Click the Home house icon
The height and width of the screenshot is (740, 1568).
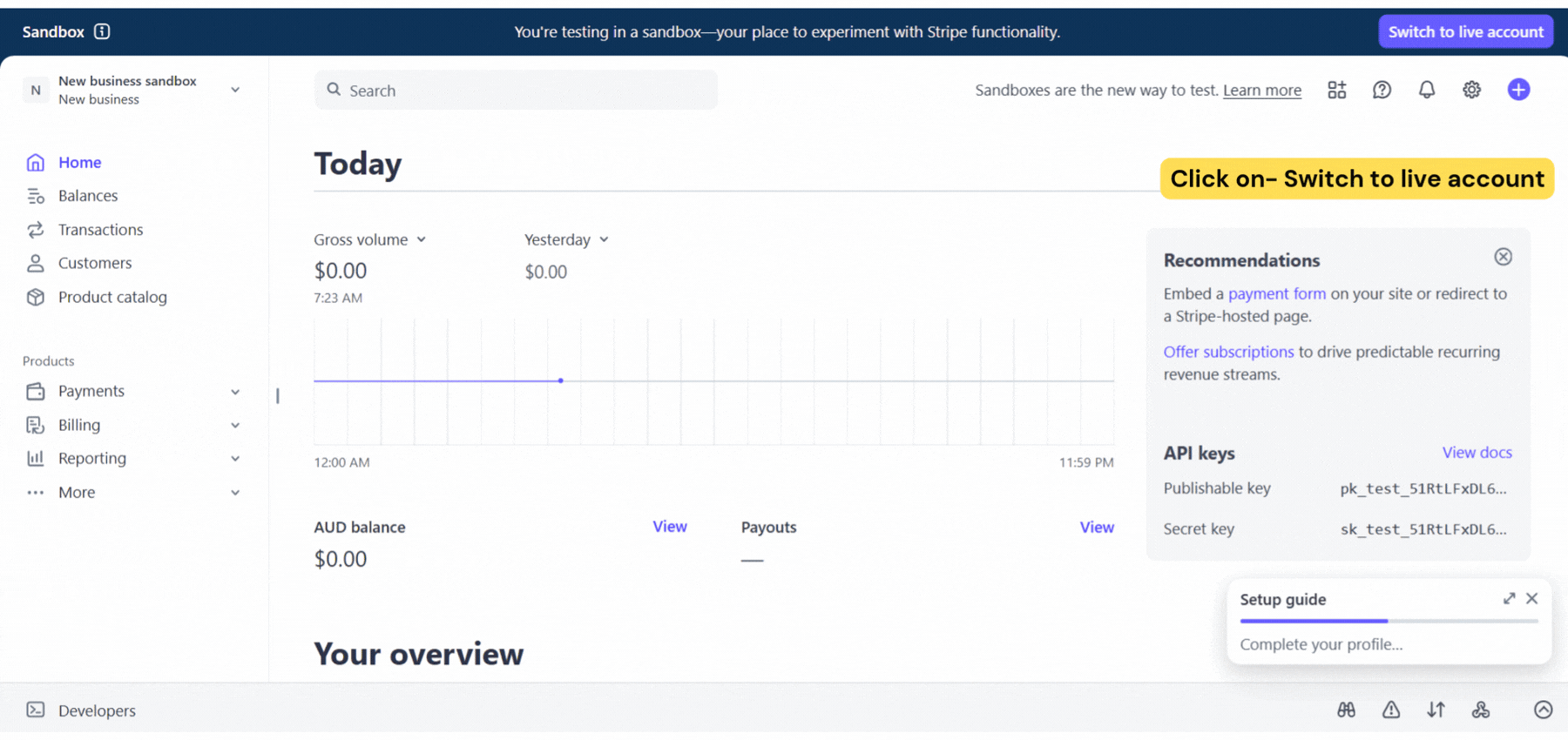(36, 162)
